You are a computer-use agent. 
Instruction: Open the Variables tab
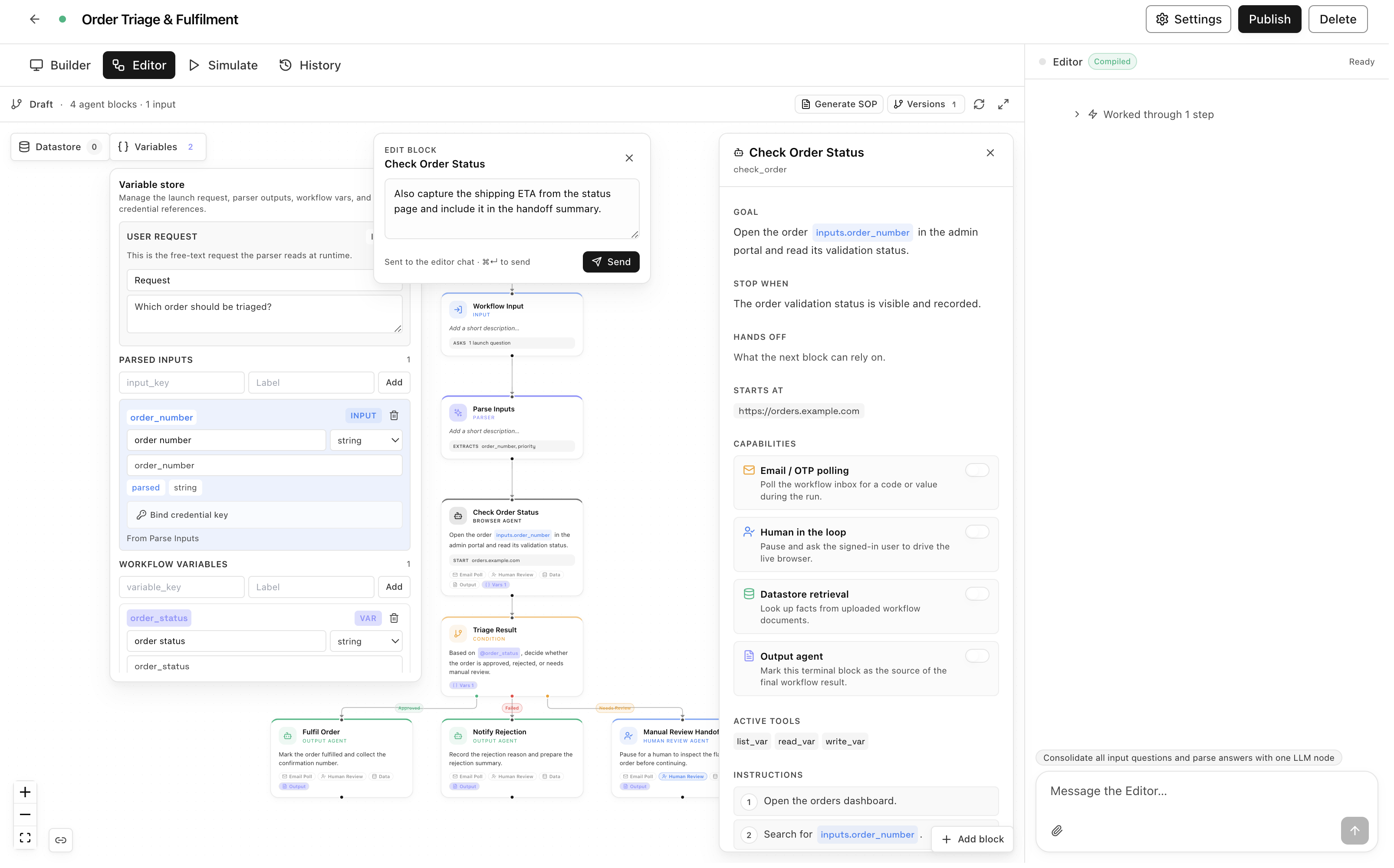click(x=158, y=148)
